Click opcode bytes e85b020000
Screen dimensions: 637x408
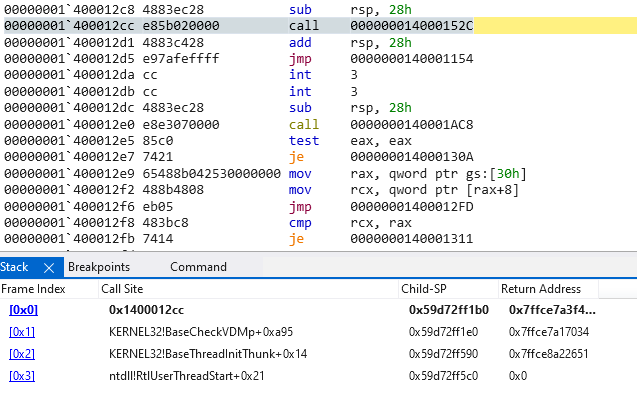point(181,26)
